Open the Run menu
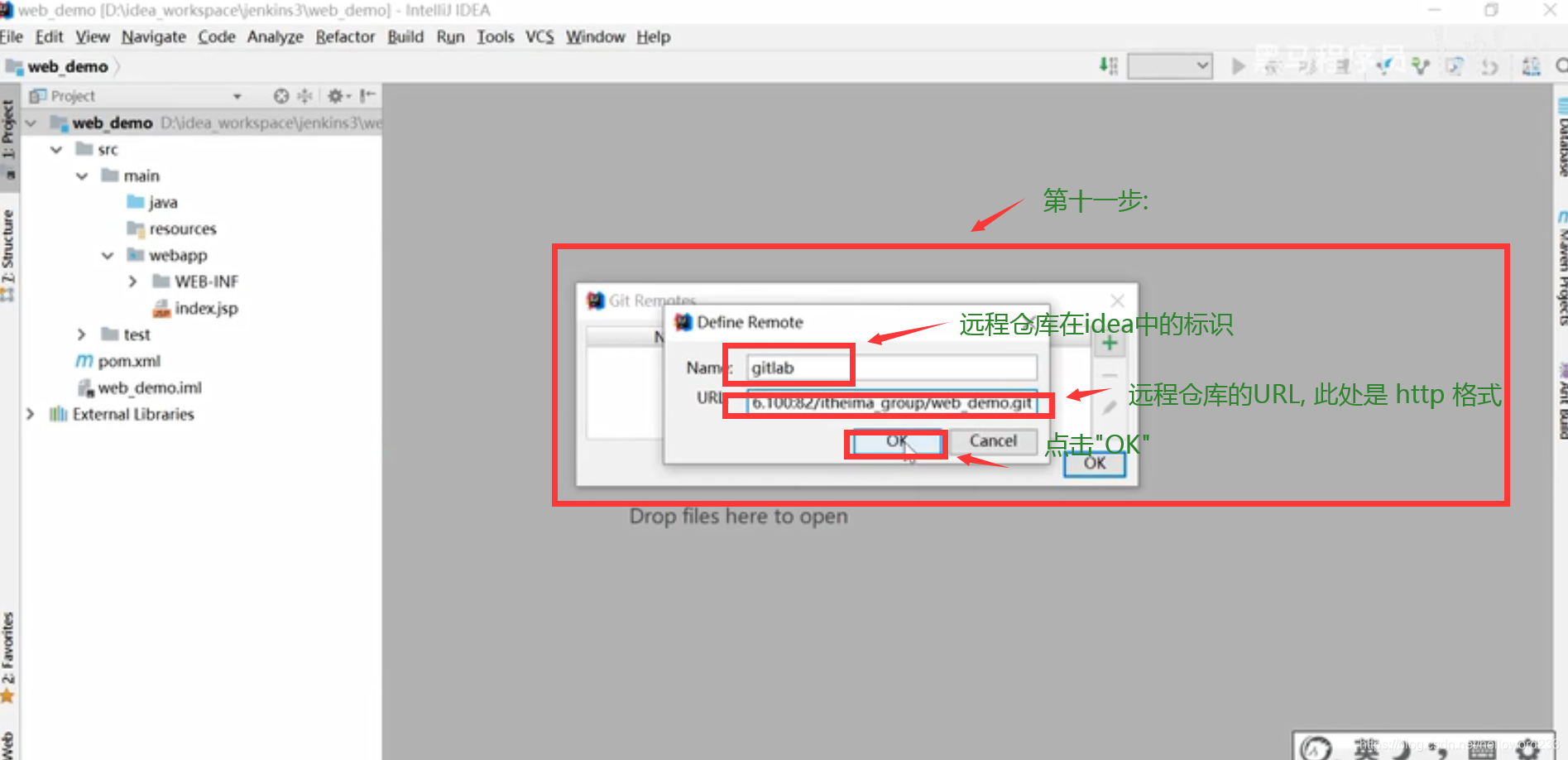 point(451,37)
